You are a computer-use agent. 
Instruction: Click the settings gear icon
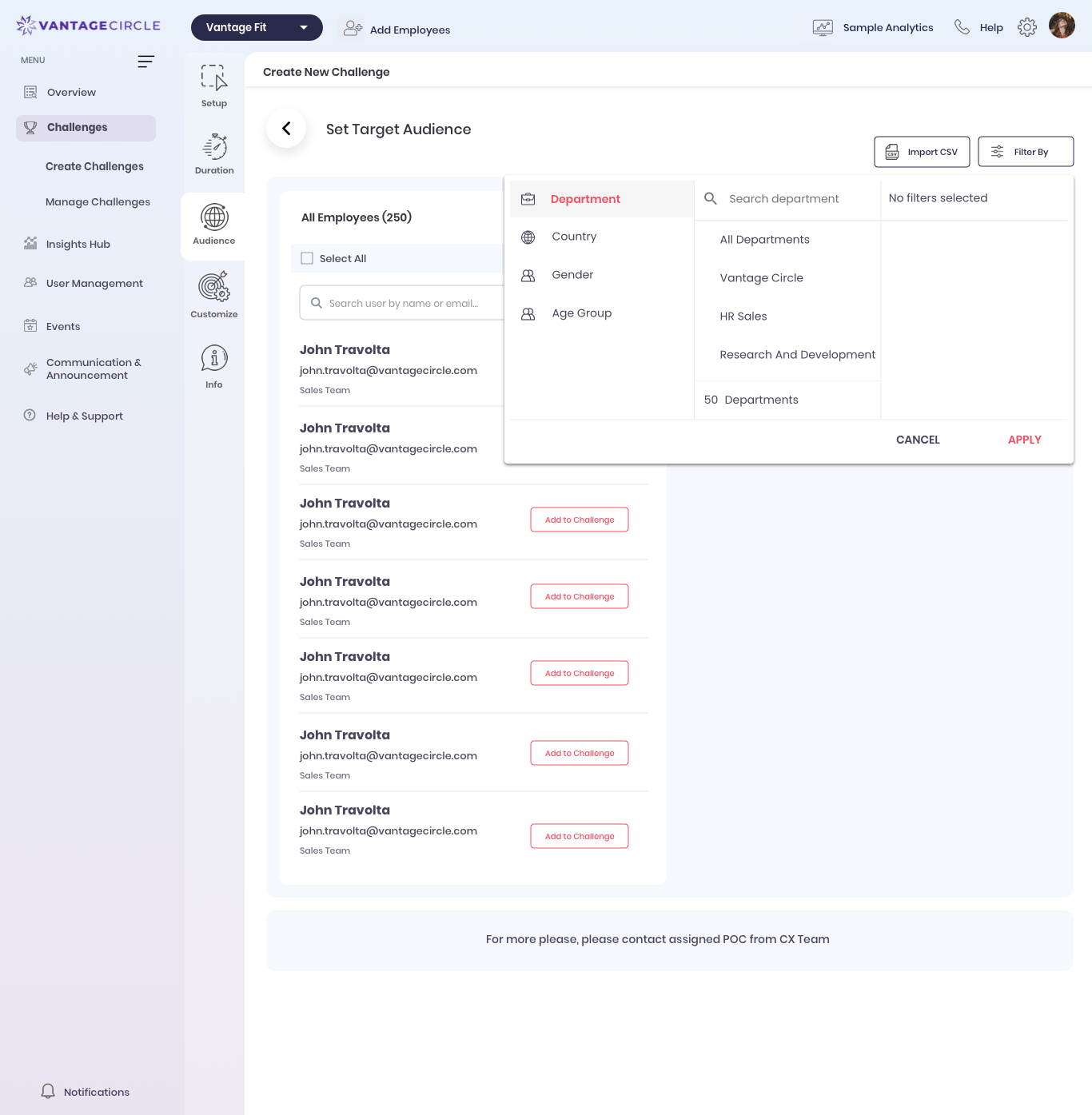coord(1026,27)
